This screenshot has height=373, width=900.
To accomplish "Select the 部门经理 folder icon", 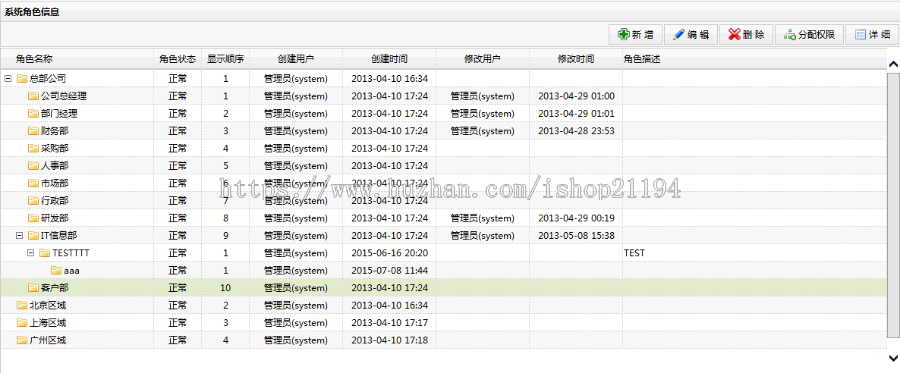I will click(33, 114).
